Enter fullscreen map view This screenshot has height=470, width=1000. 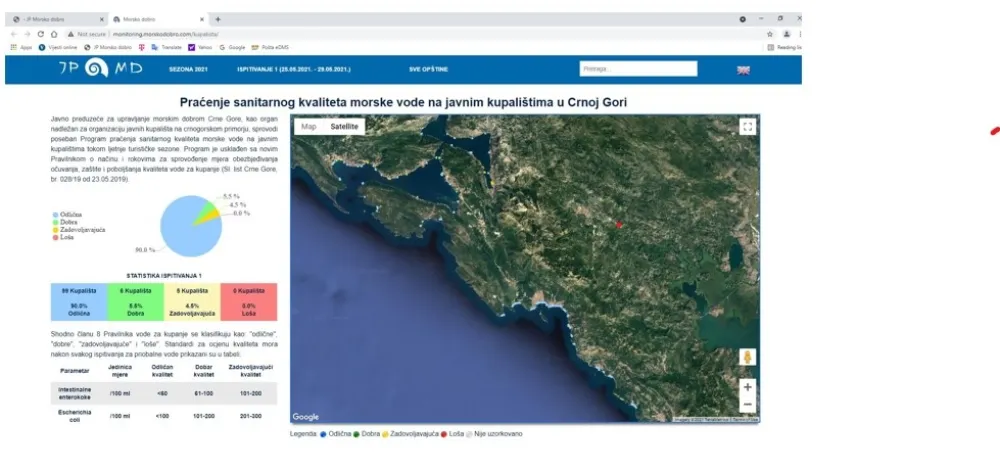click(x=747, y=126)
